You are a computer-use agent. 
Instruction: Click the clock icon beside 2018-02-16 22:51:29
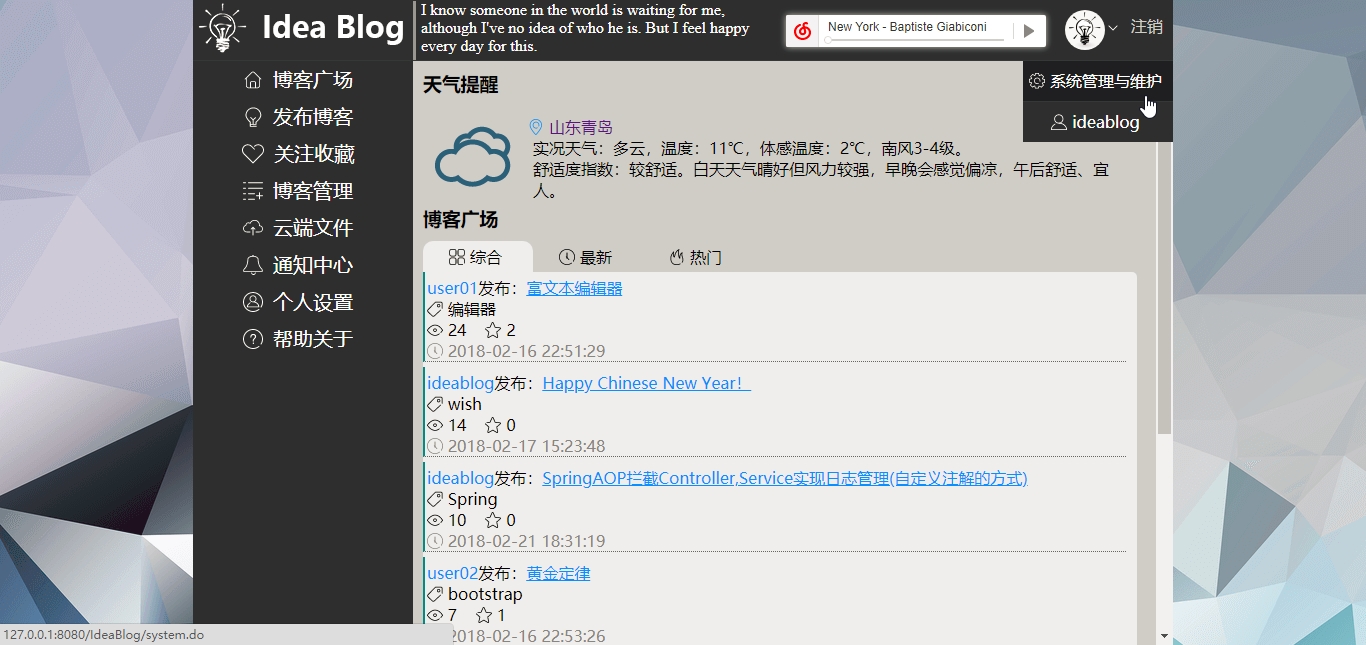(x=435, y=351)
